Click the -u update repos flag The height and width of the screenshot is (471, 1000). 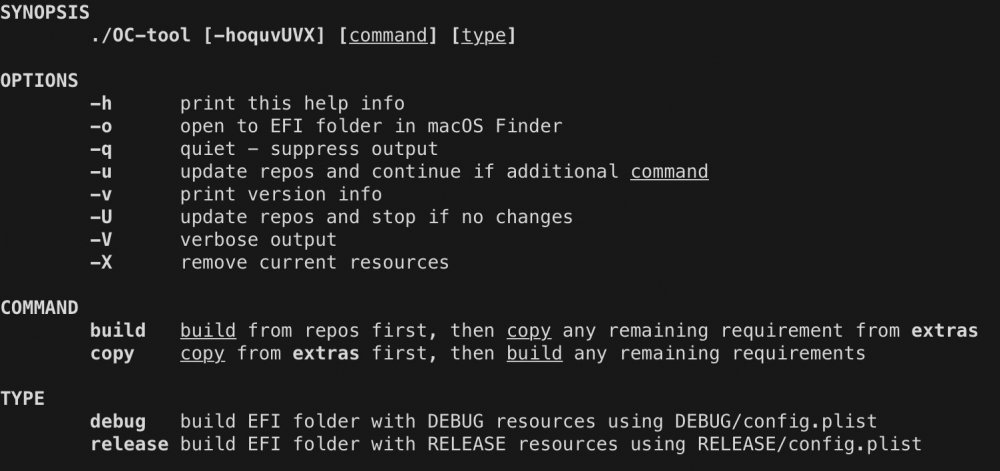(x=101, y=171)
